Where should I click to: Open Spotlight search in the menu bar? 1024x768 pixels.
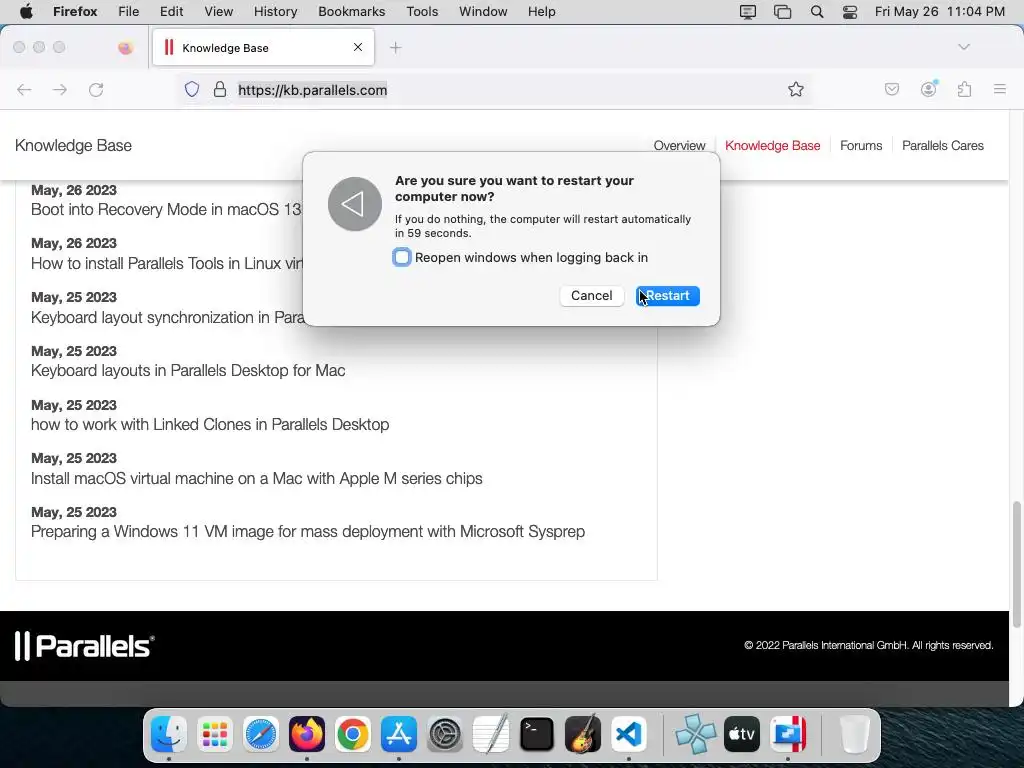click(816, 12)
